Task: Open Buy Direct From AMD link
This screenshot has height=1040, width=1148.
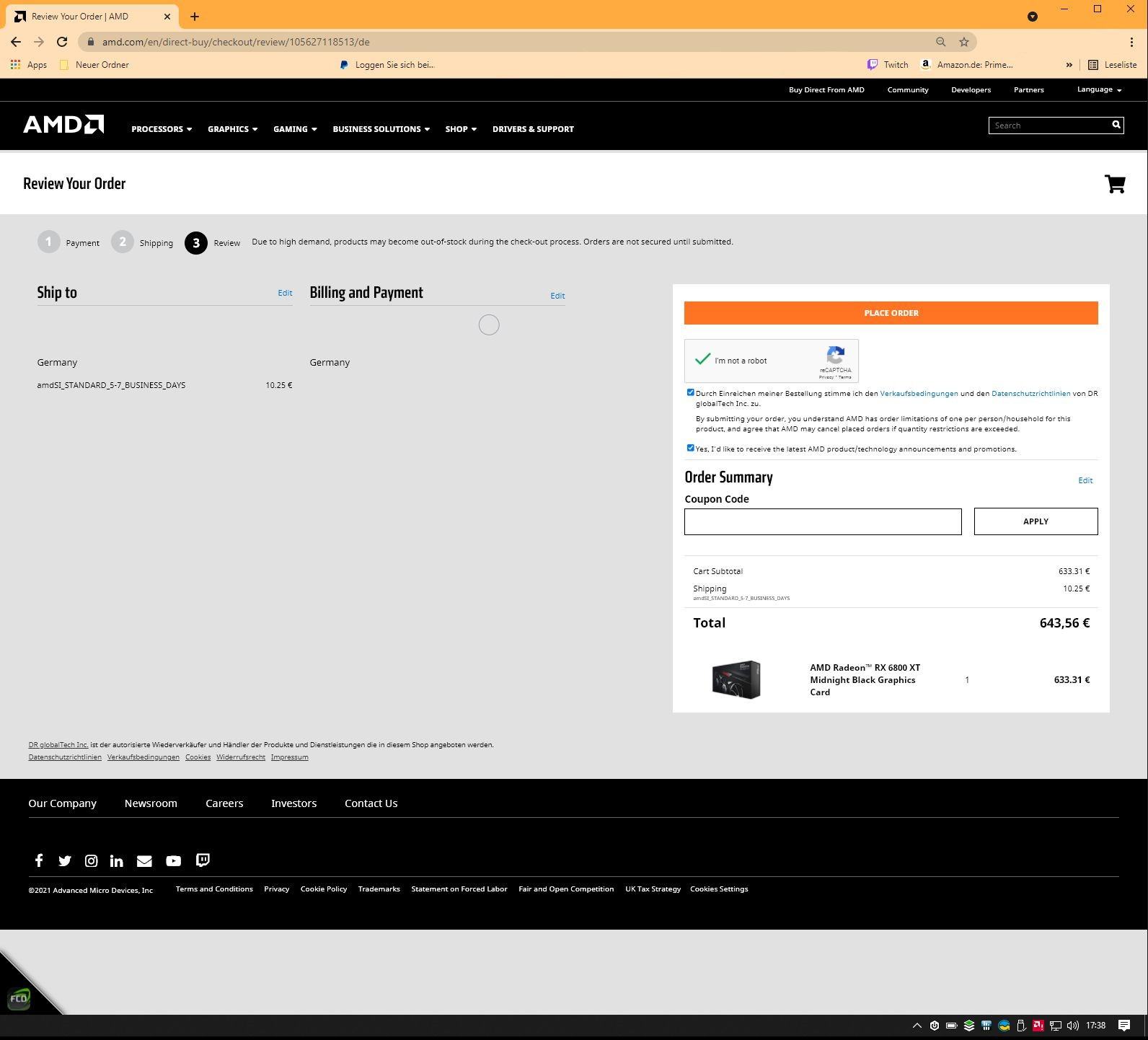Action: (826, 90)
